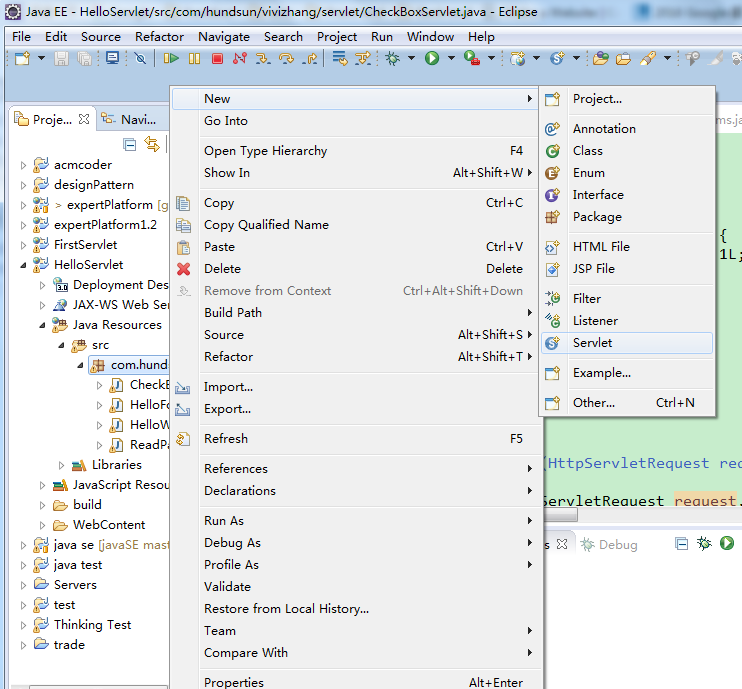Collapse the src folder node
The height and width of the screenshot is (689, 742).
[x=61, y=345]
